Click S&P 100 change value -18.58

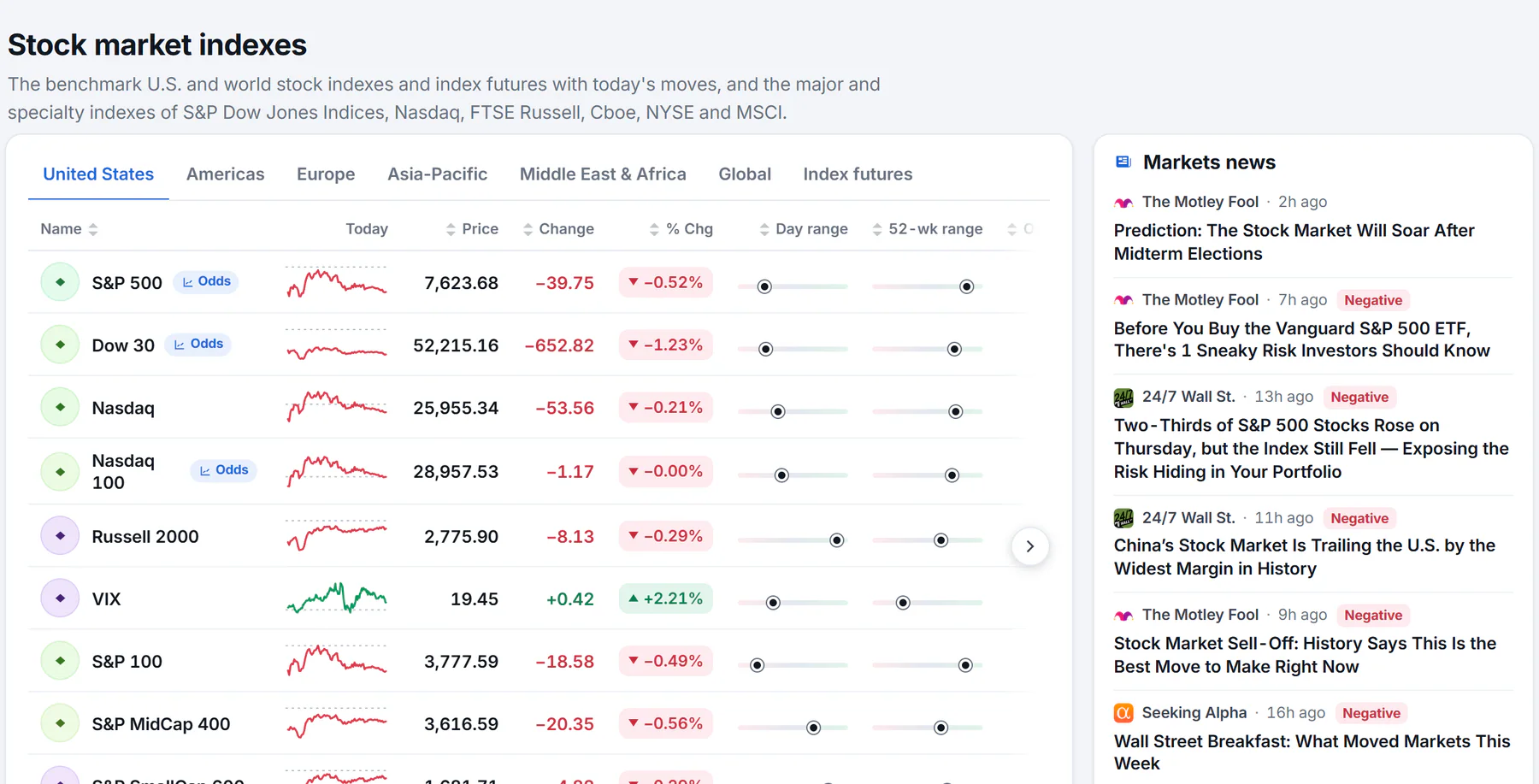pyautogui.click(x=564, y=662)
